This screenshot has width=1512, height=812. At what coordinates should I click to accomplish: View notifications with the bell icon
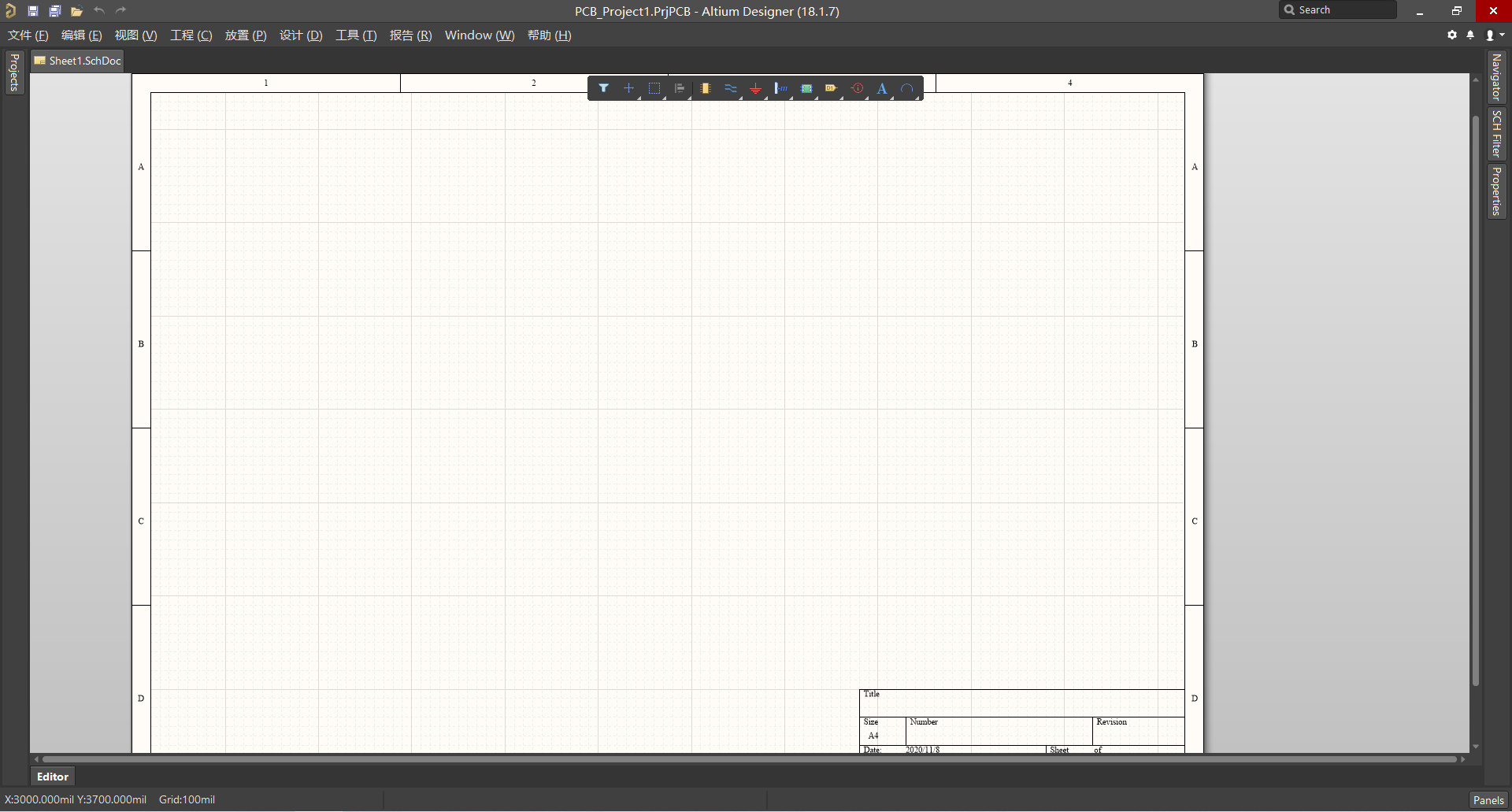(x=1470, y=35)
